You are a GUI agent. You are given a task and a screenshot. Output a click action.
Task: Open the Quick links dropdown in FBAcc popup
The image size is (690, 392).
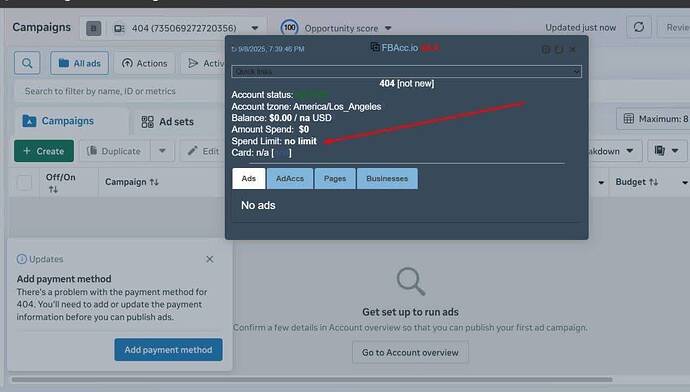point(406,71)
